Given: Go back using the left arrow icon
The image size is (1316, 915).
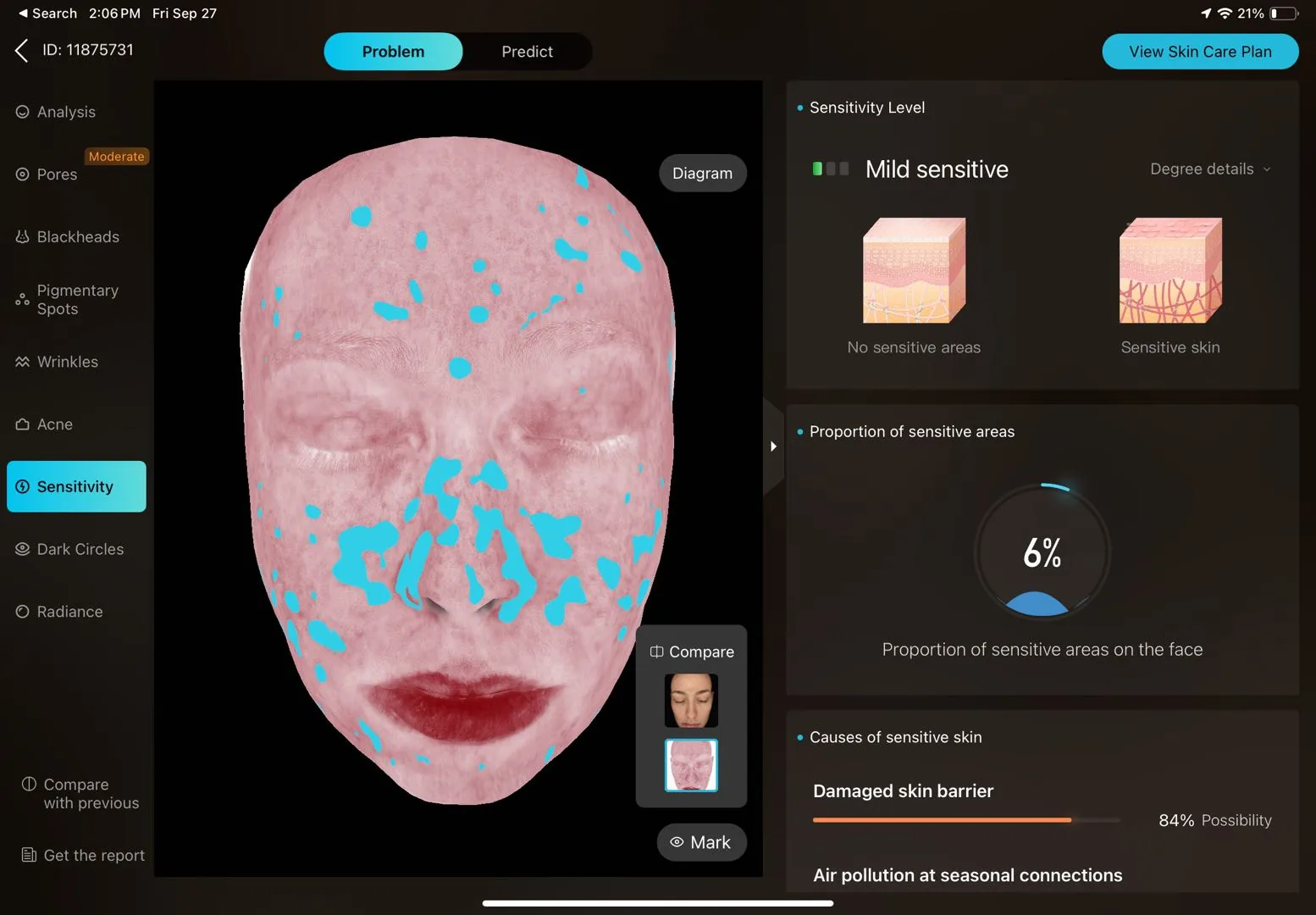Looking at the screenshot, I should (22, 51).
